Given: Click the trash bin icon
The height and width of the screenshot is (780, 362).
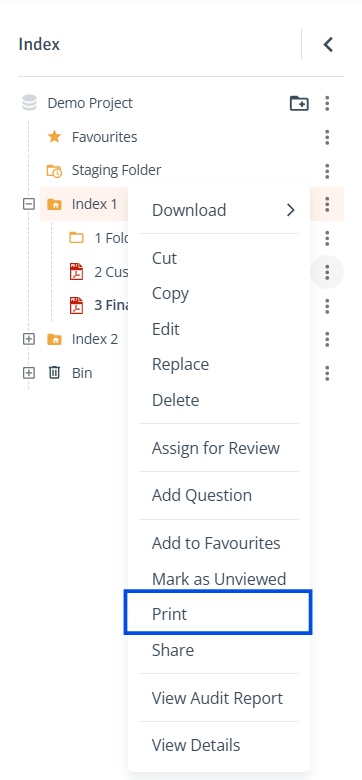Looking at the screenshot, I should tap(54, 373).
